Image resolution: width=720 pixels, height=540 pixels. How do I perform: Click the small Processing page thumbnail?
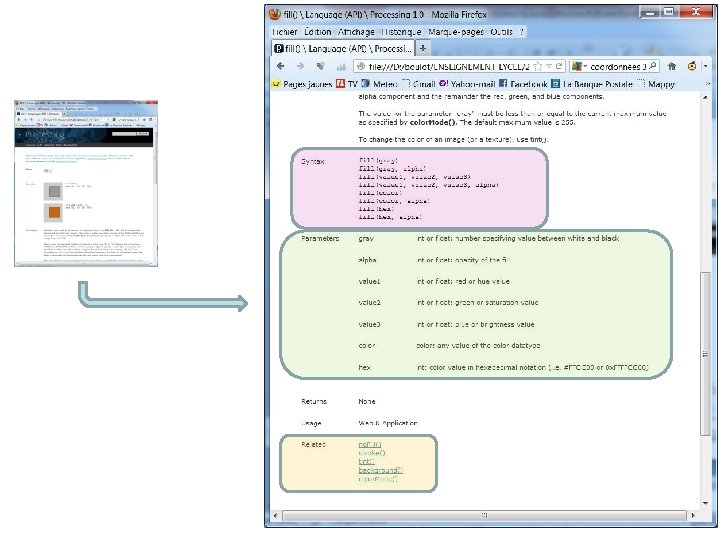pyautogui.click(x=86, y=183)
